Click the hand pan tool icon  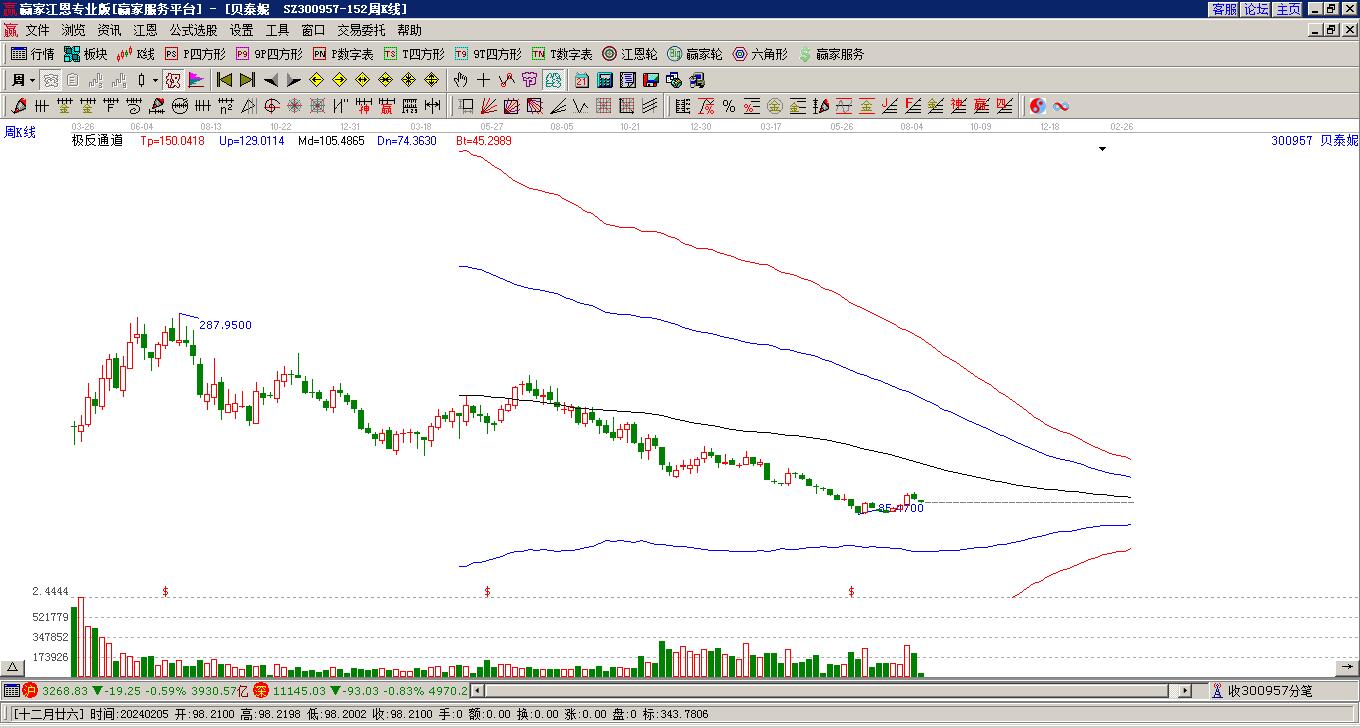coord(460,80)
